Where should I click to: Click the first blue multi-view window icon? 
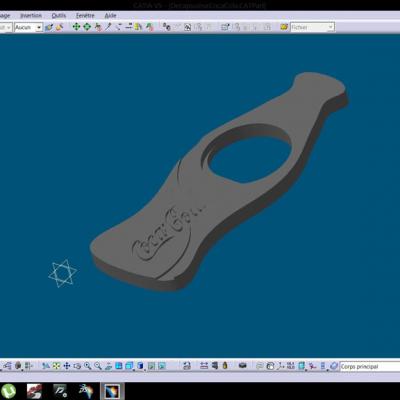pos(119,366)
